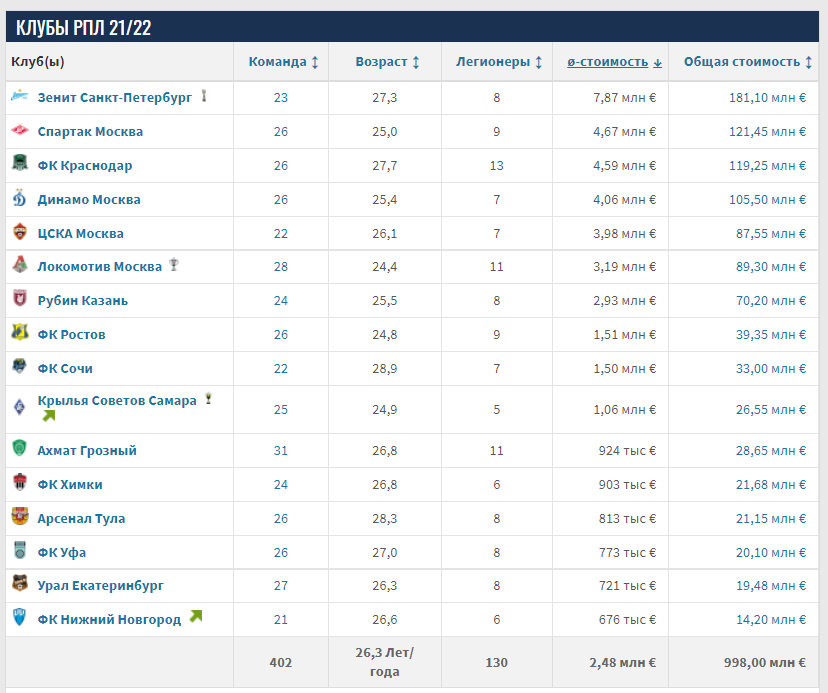Click Krasnodar's total value 119,25 млн €
The width and height of the screenshot is (828, 693).
tap(767, 165)
